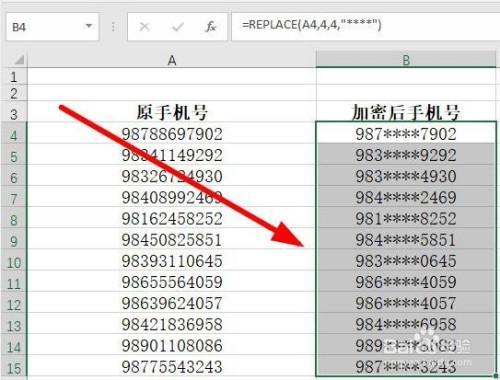Open the Insert Function fx button
This screenshot has width=500, height=380.
210,27
